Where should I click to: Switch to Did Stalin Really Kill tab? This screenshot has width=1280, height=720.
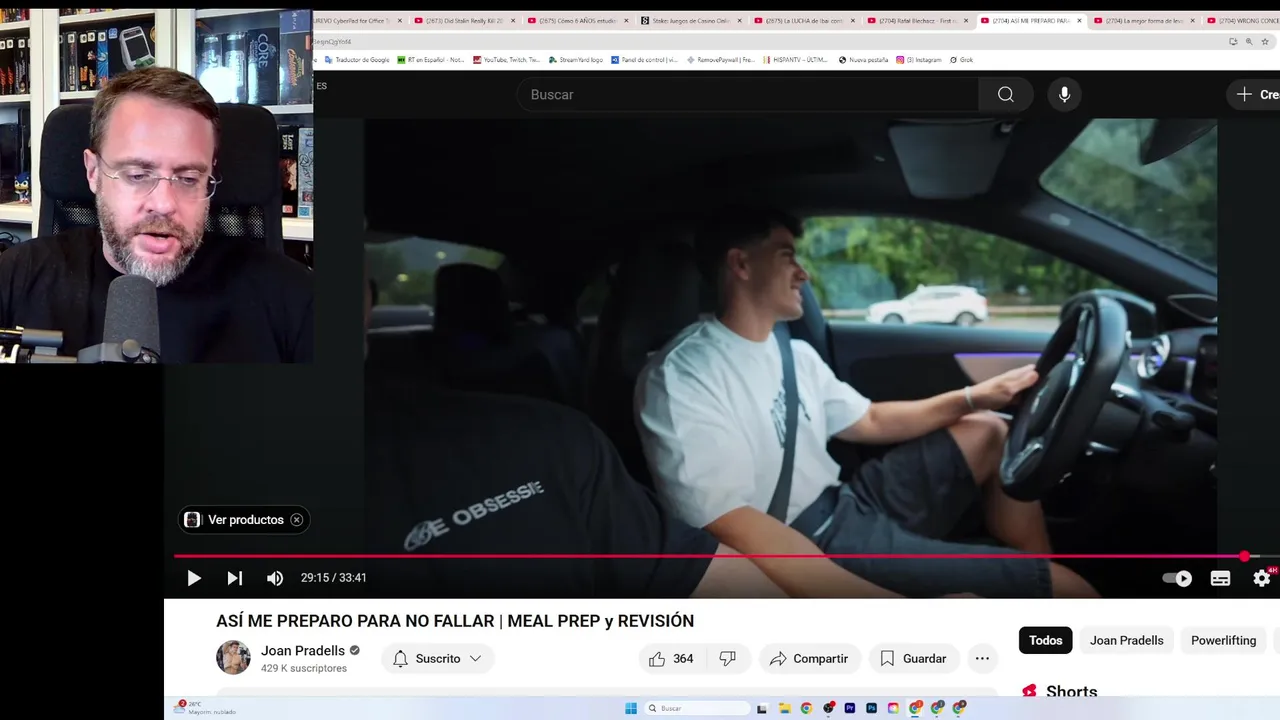463,21
